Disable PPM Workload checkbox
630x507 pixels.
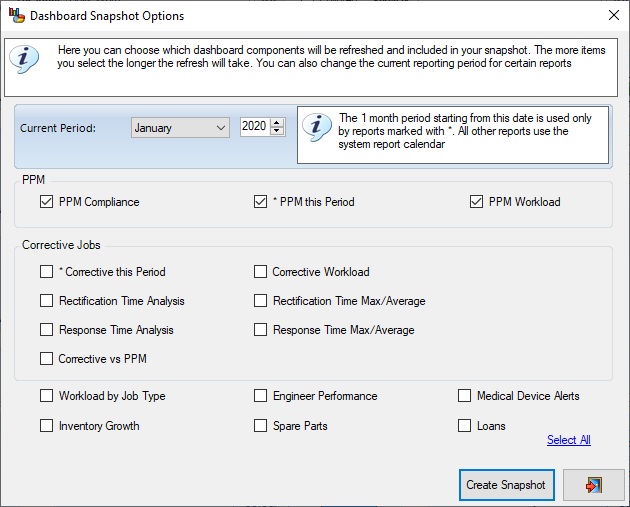tap(477, 201)
